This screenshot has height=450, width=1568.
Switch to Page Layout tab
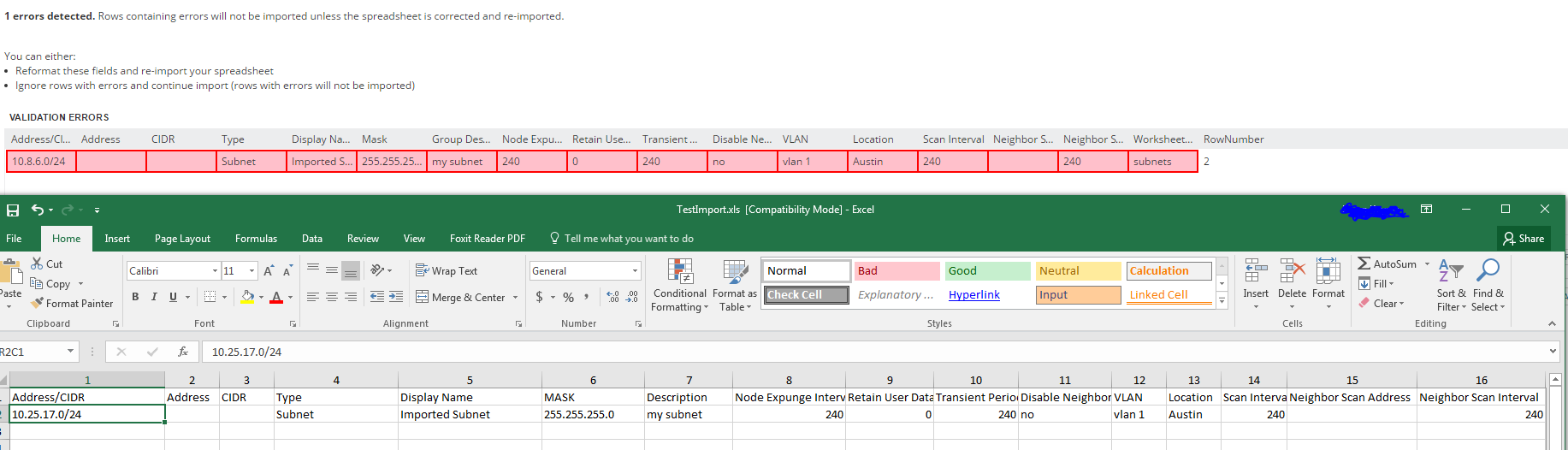[182, 239]
